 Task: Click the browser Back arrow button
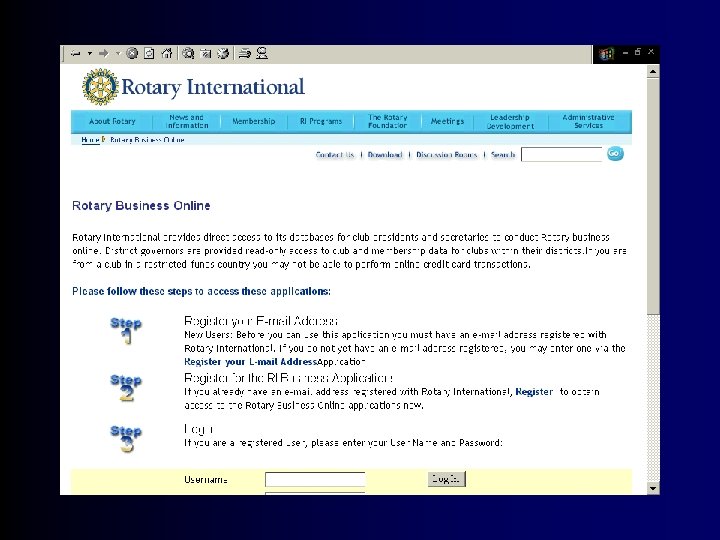pos(76,54)
